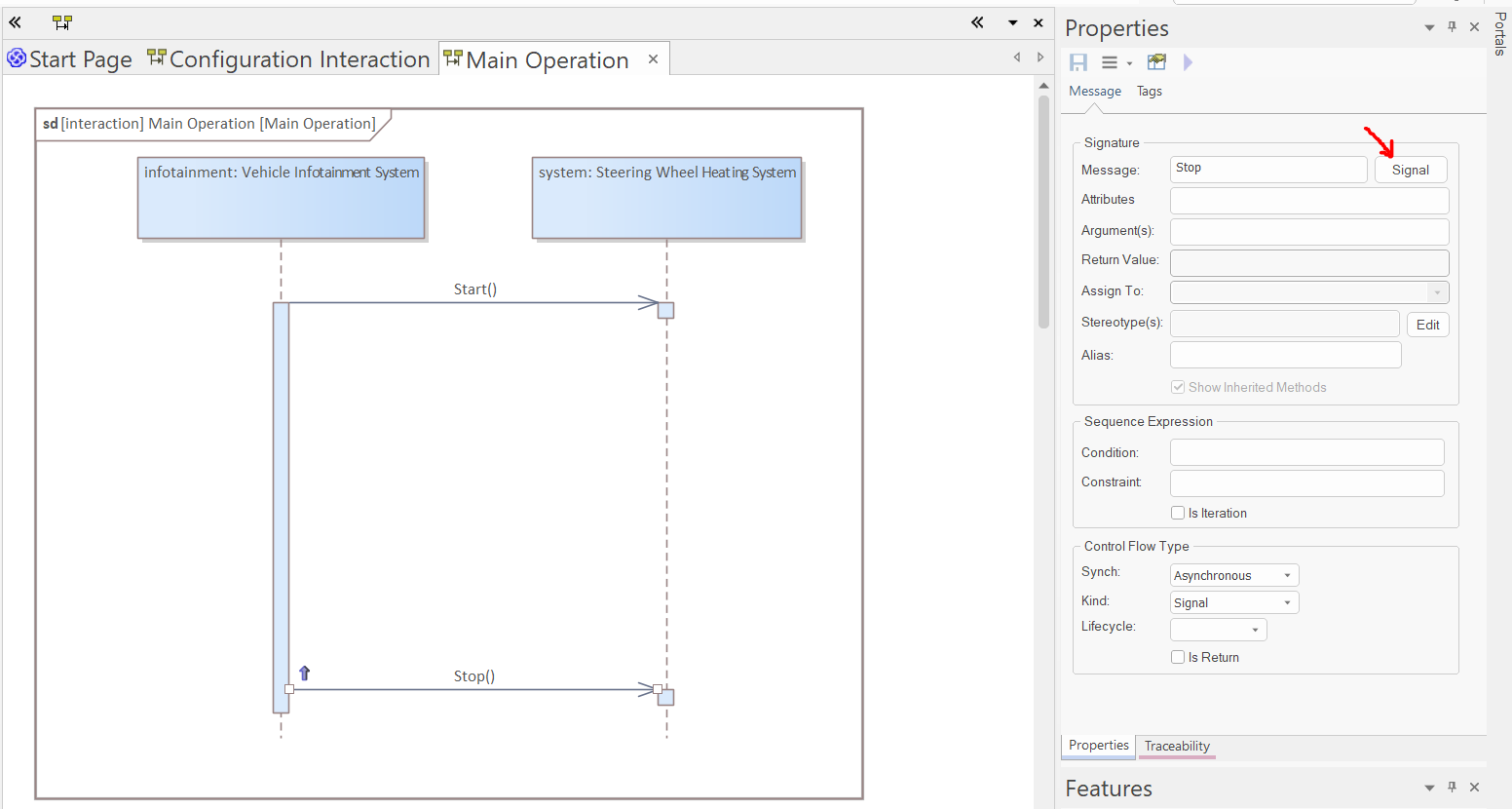
Task: Open the hamburger options menu in Properties
Action: click(x=1110, y=62)
